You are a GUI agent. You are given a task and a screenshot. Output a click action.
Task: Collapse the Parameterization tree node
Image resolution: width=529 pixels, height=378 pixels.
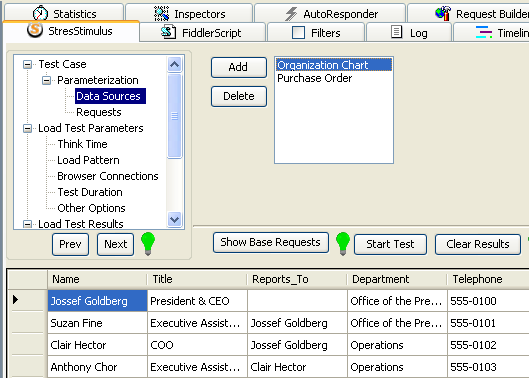(x=46, y=80)
